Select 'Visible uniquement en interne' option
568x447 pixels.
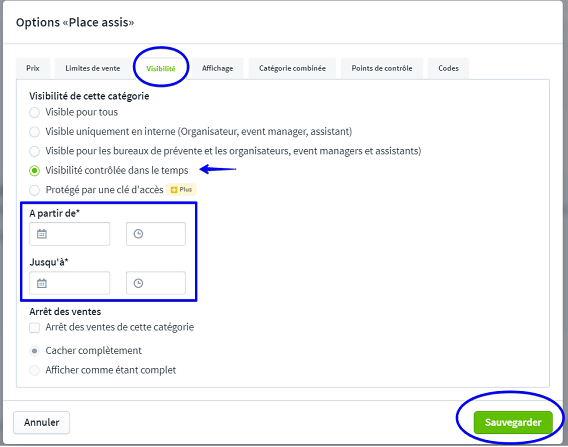[34, 131]
